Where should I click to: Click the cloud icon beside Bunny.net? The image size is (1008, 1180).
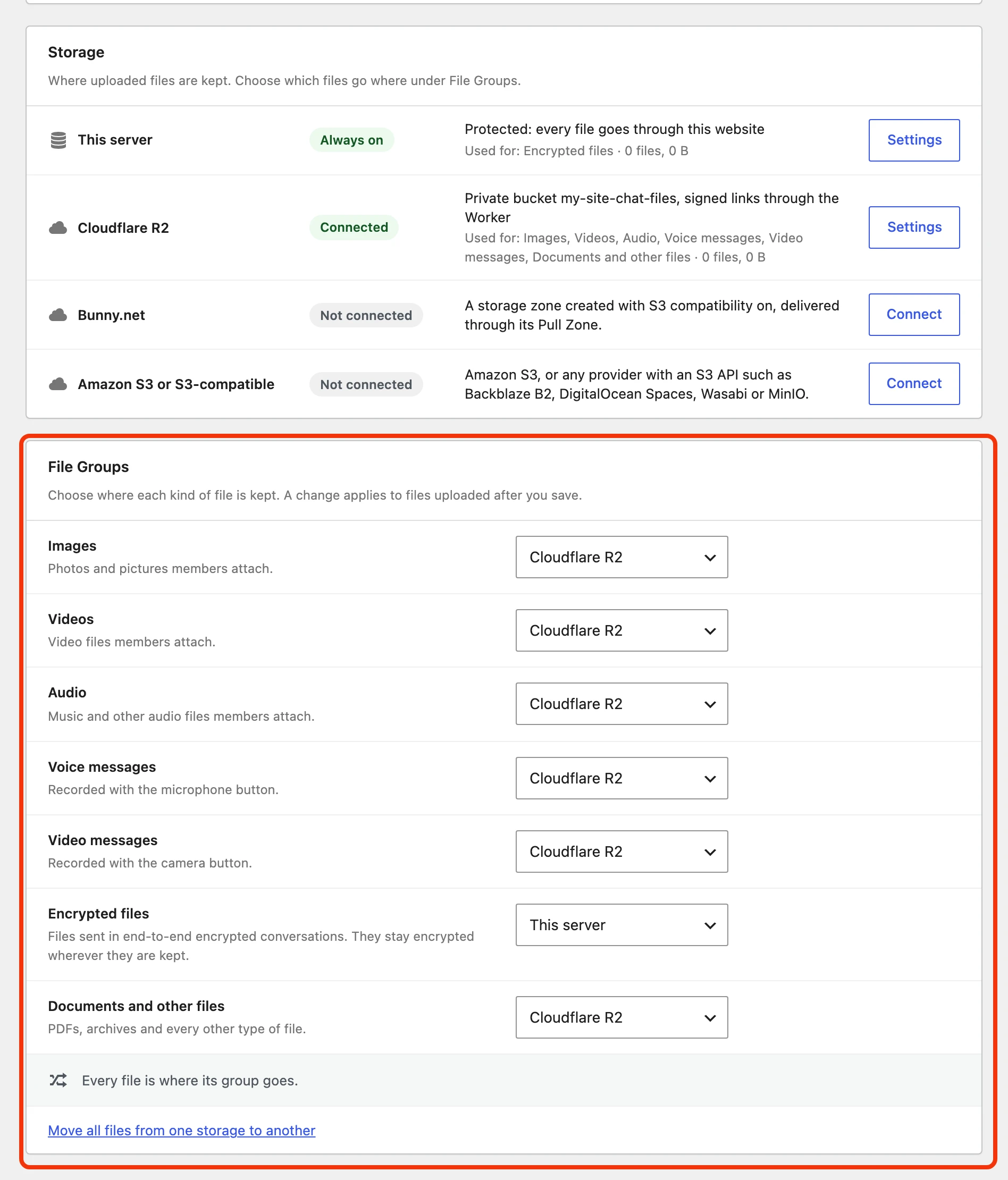58,315
